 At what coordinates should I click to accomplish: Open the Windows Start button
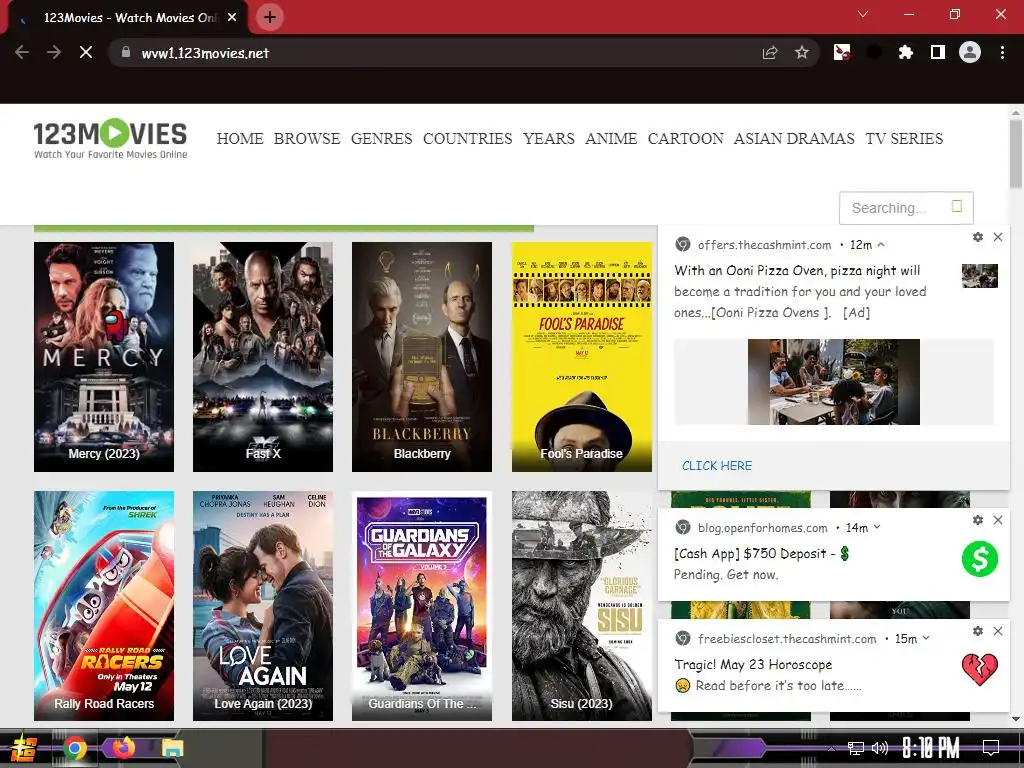point(23,748)
